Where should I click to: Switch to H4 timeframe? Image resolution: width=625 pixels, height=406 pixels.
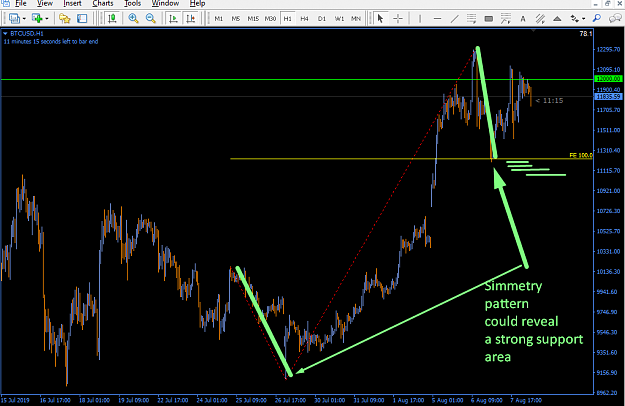click(x=305, y=19)
